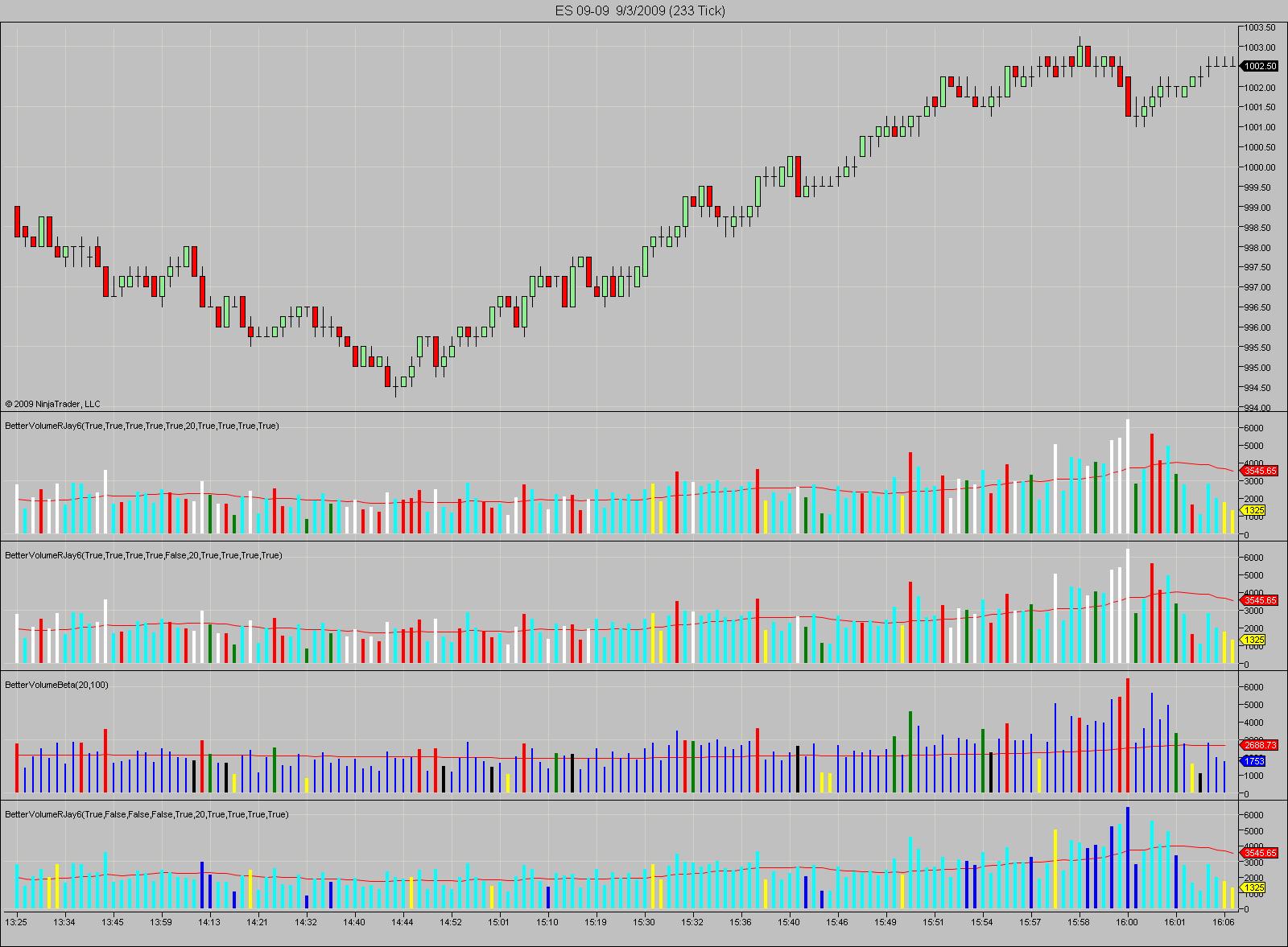Select the 15:49 time axis label
The image size is (1288, 947).
click(x=885, y=922)
